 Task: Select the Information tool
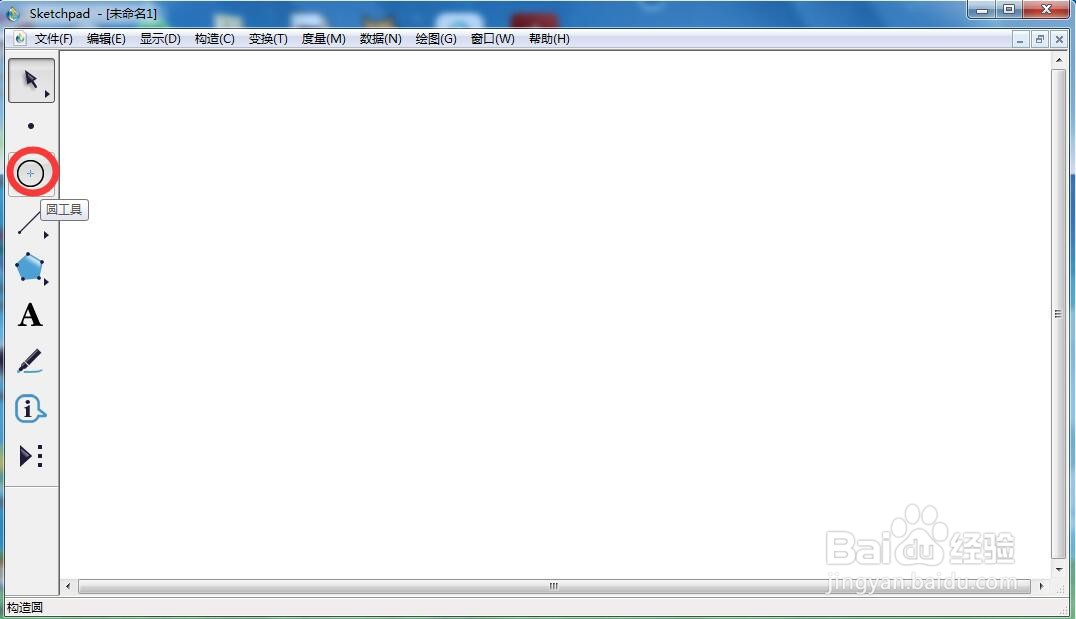coord(30,409)
